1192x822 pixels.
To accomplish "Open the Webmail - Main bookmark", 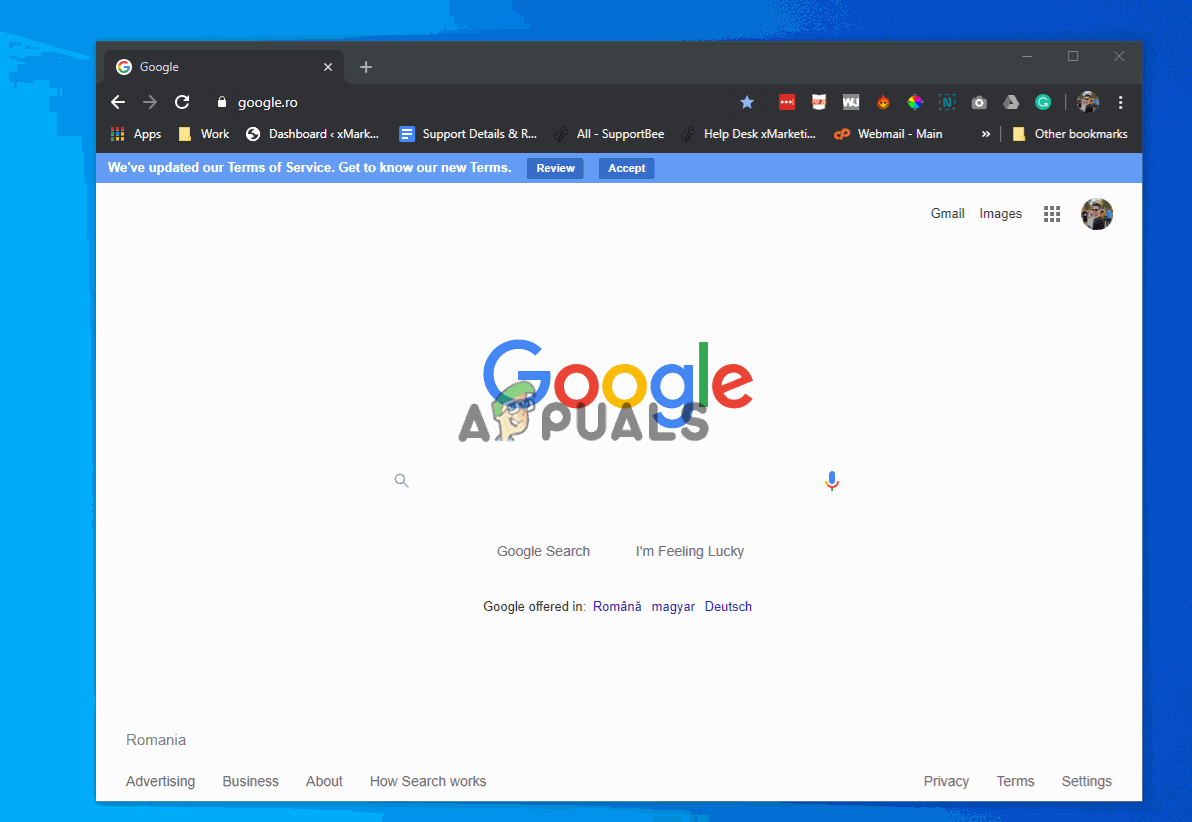I will click(888, 134).
